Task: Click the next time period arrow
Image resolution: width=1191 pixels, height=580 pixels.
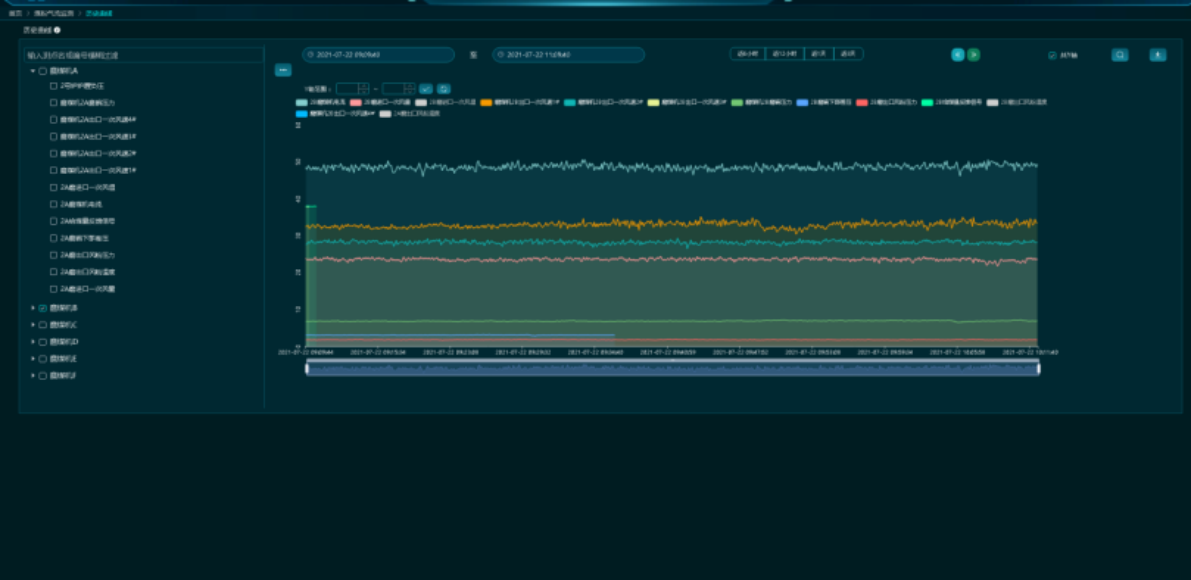Action: 973,55
